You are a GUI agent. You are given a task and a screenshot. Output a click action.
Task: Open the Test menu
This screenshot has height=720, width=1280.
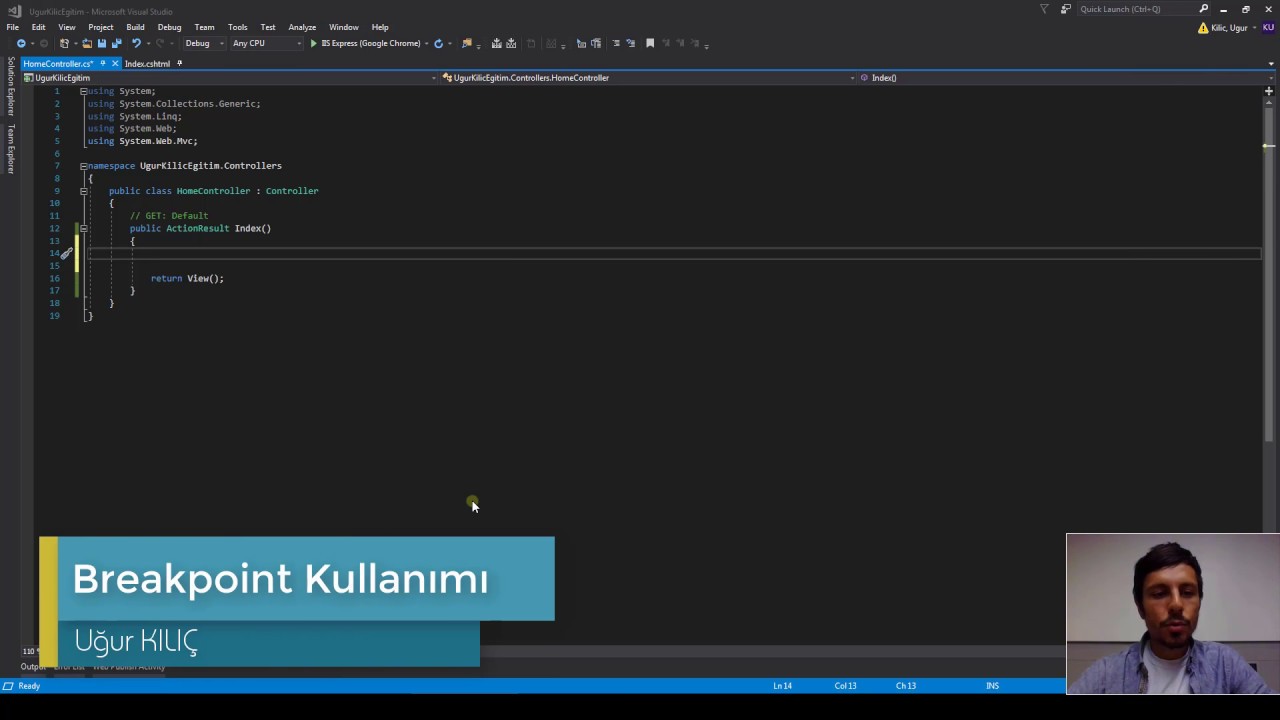(x=268, y=27)
